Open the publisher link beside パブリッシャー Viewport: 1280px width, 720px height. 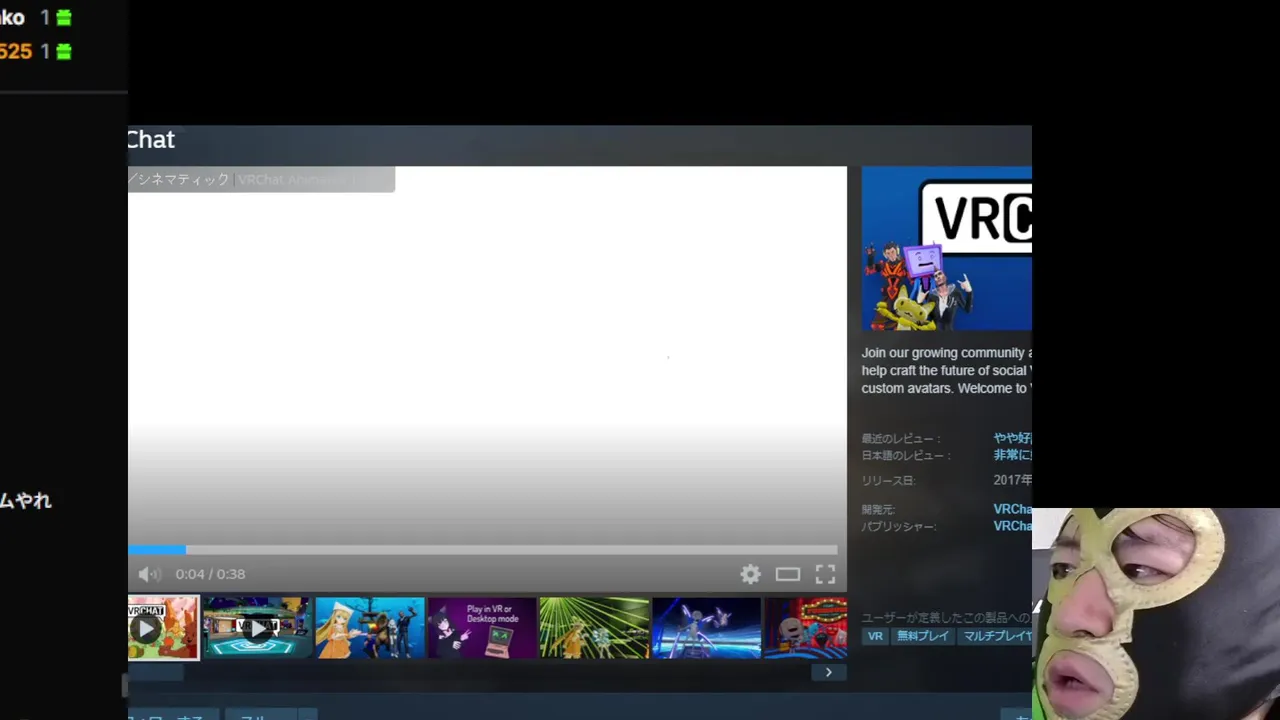(x=1012, y=526)
